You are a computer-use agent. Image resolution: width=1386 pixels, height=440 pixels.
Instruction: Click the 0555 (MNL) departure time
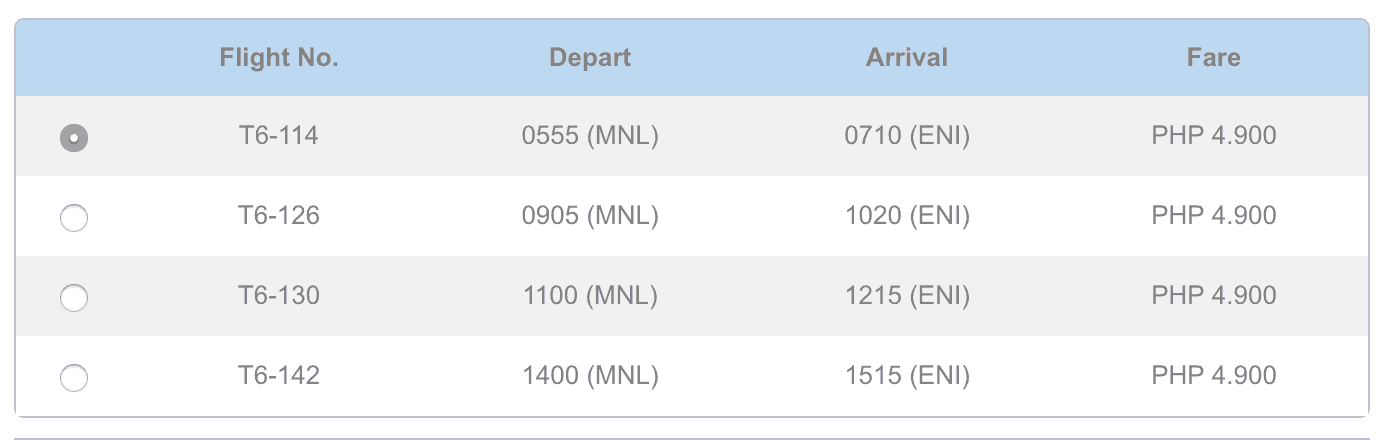[x=590, y=136]
